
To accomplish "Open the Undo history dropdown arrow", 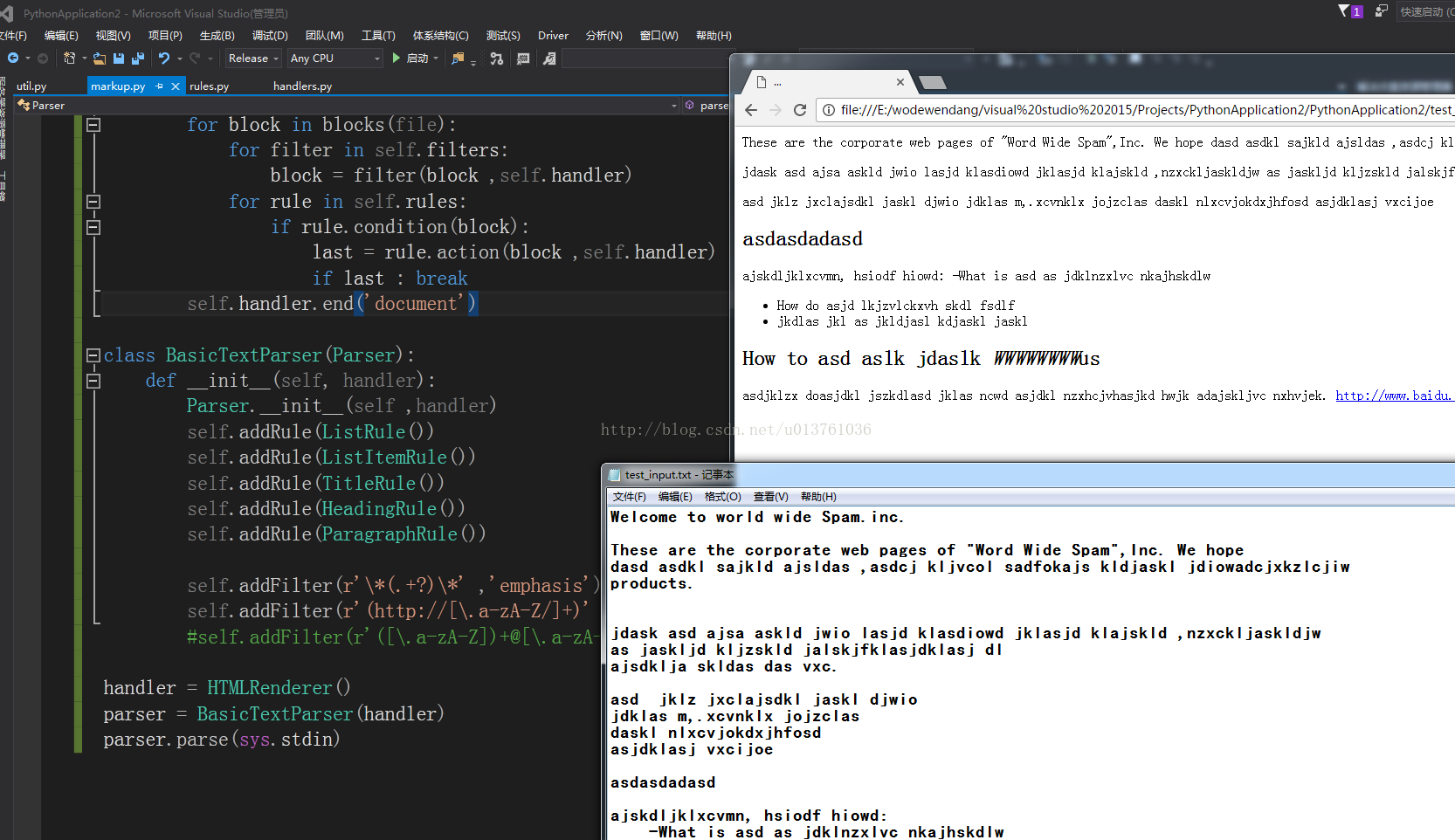I will click(179, 59).
